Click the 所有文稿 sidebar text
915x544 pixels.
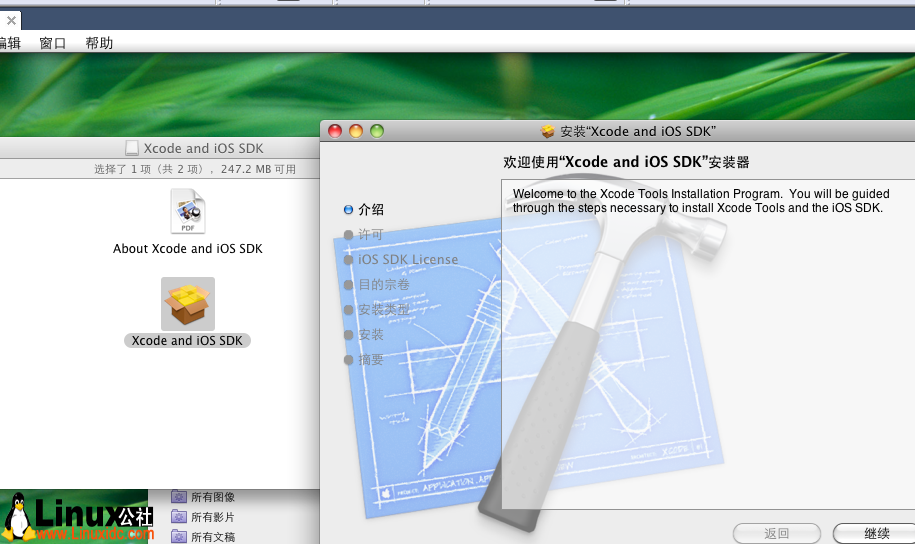213,536
